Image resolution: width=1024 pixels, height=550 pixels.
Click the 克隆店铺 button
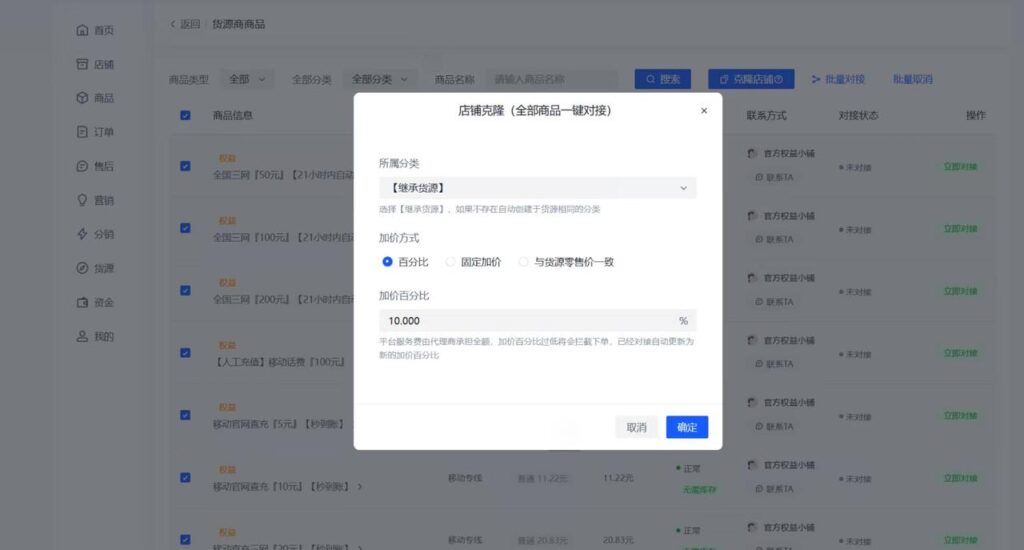[x=751, y=79]
